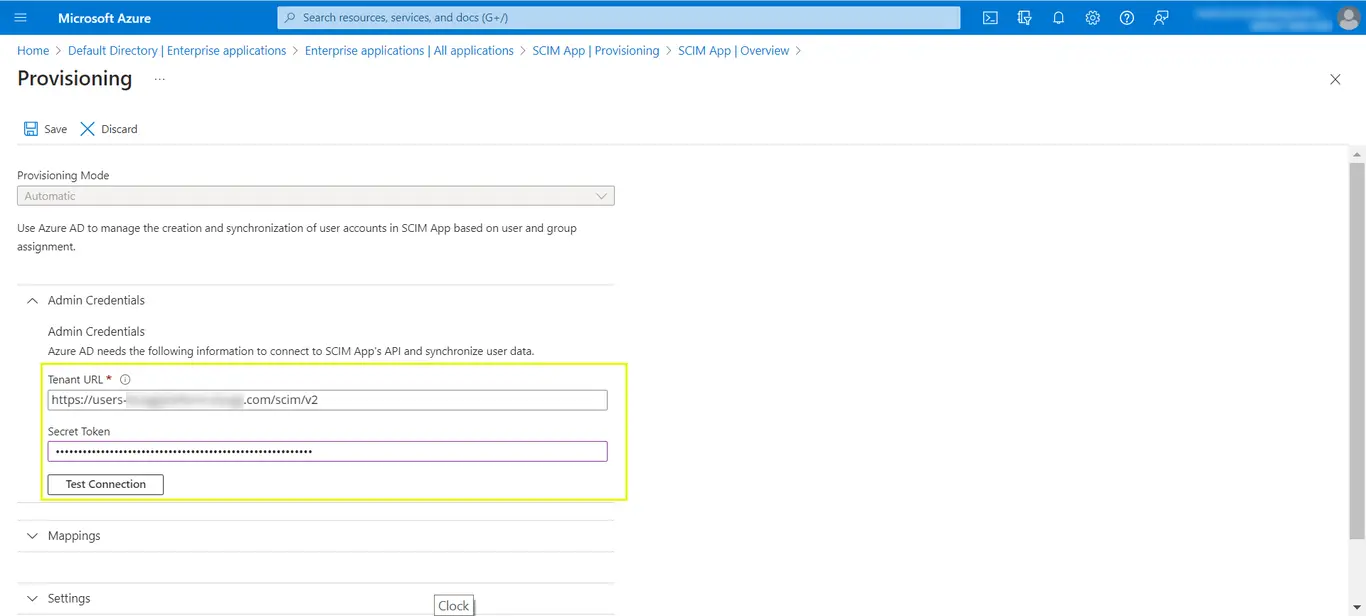Click the Tenant URL input field
The width and height of the screenshot is (1366, 616).
(x=328, y=400)
